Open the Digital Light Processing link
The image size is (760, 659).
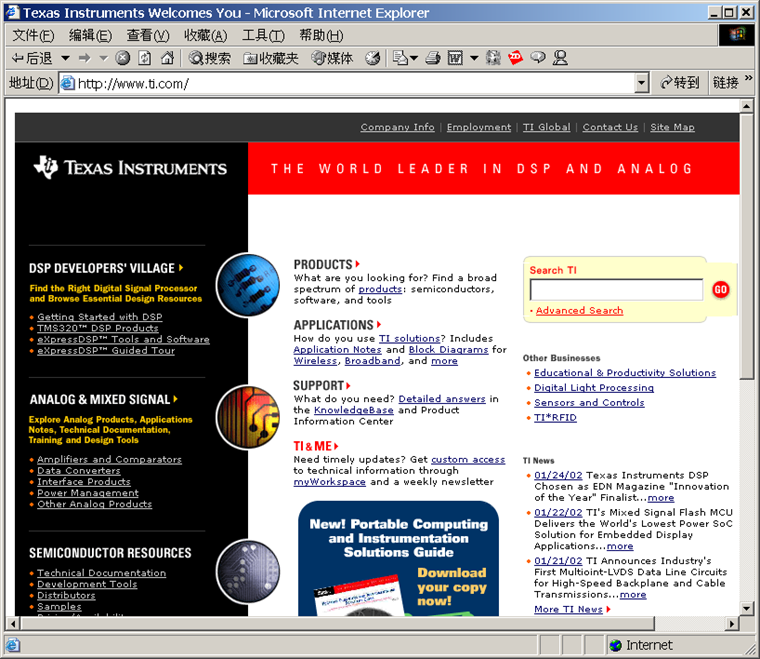(594, 388)
